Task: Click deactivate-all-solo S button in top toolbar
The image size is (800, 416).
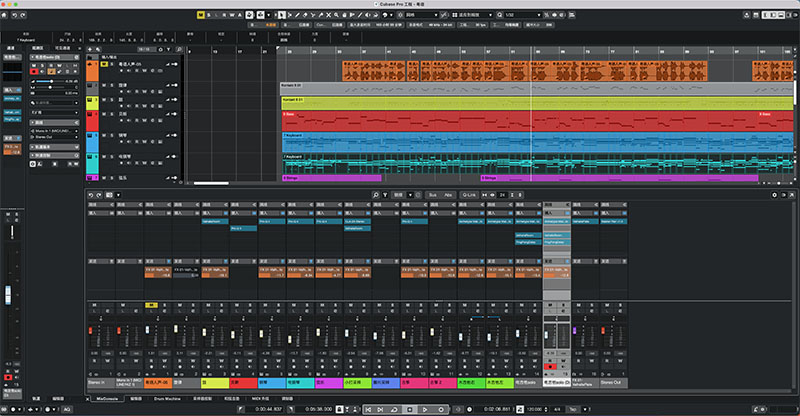Action: (x=209, y=15)
